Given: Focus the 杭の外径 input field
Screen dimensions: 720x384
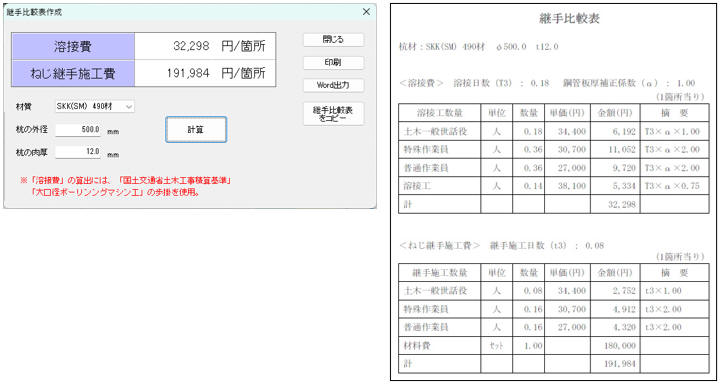Looking at the screenshot, I should [79, 130].
